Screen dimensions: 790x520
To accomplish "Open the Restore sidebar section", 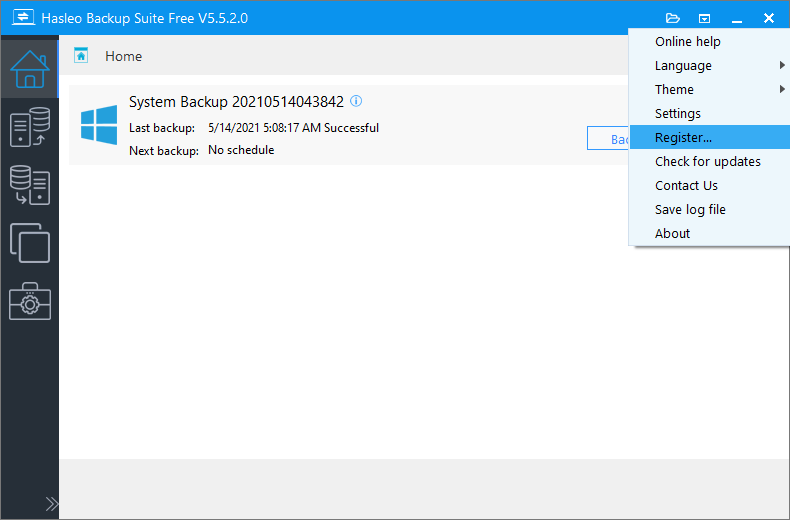I will pyautogui.click(x=30, y=185).
